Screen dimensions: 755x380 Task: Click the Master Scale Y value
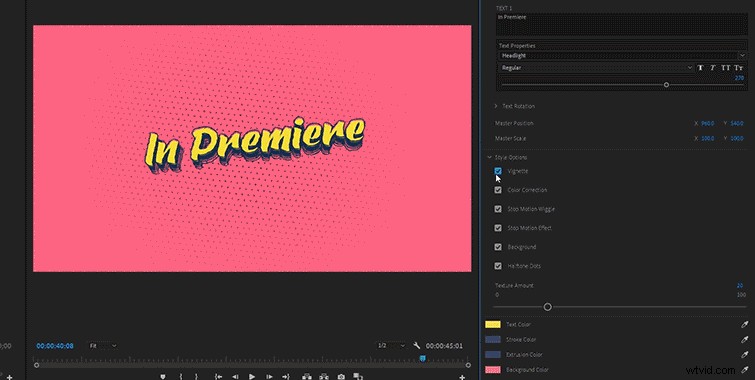(x=737, y=138)
